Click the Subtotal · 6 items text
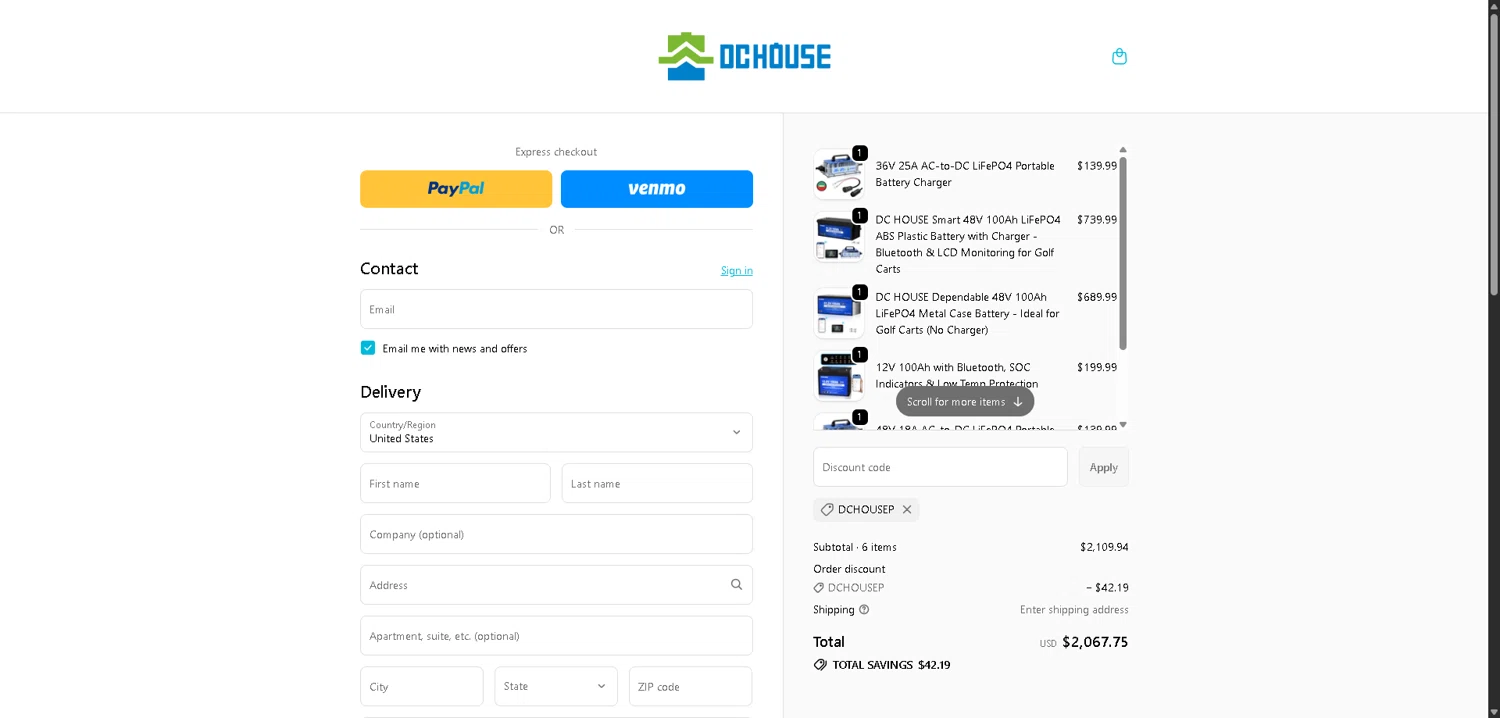Viewport: 1500px width, 718px height. pos(855,547)
